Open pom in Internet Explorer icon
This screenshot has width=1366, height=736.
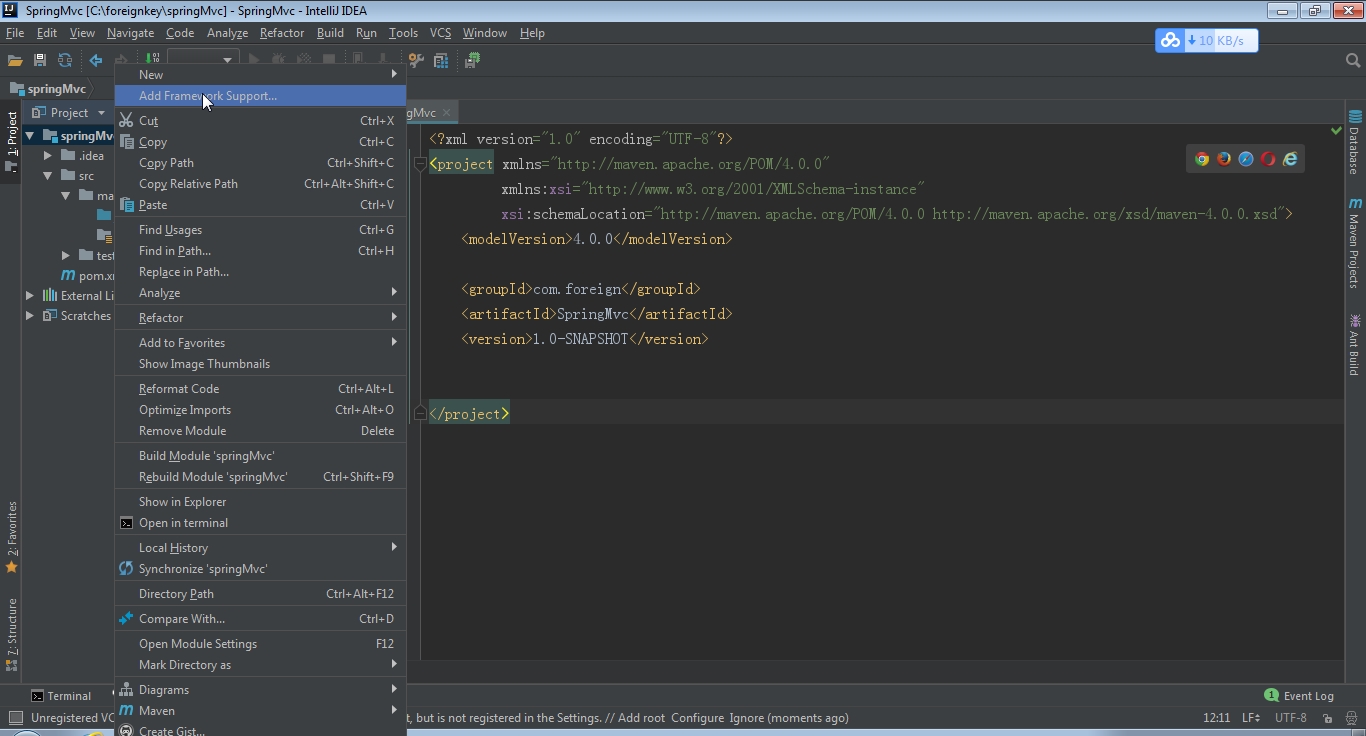pyautogui.click(x=1290, y=159)
